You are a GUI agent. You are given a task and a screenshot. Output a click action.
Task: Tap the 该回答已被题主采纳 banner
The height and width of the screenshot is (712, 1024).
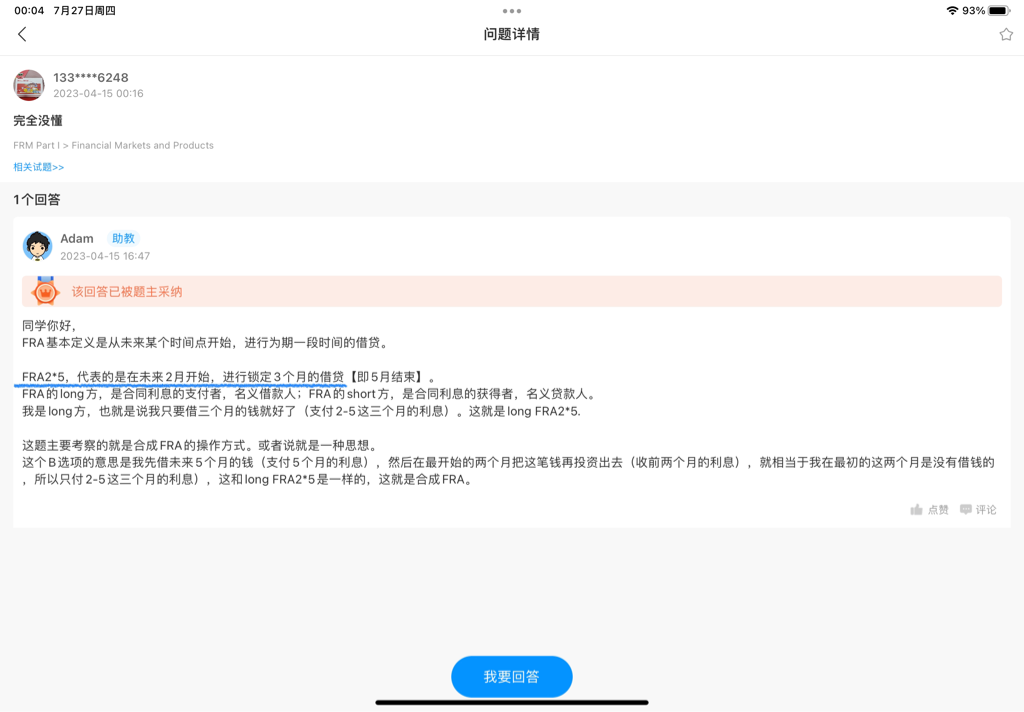[x=127, y=292]
